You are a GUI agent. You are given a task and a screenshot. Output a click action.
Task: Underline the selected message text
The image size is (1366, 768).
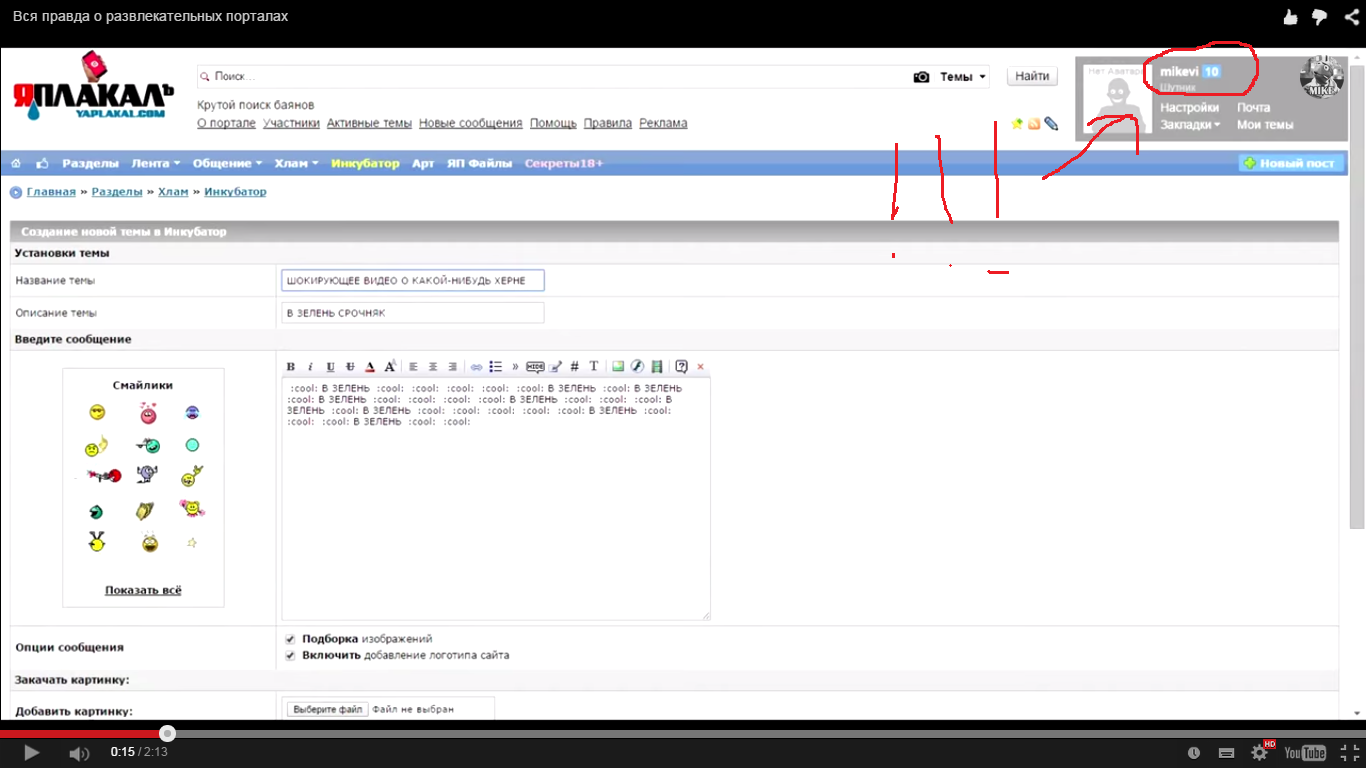tap(330, 366)
